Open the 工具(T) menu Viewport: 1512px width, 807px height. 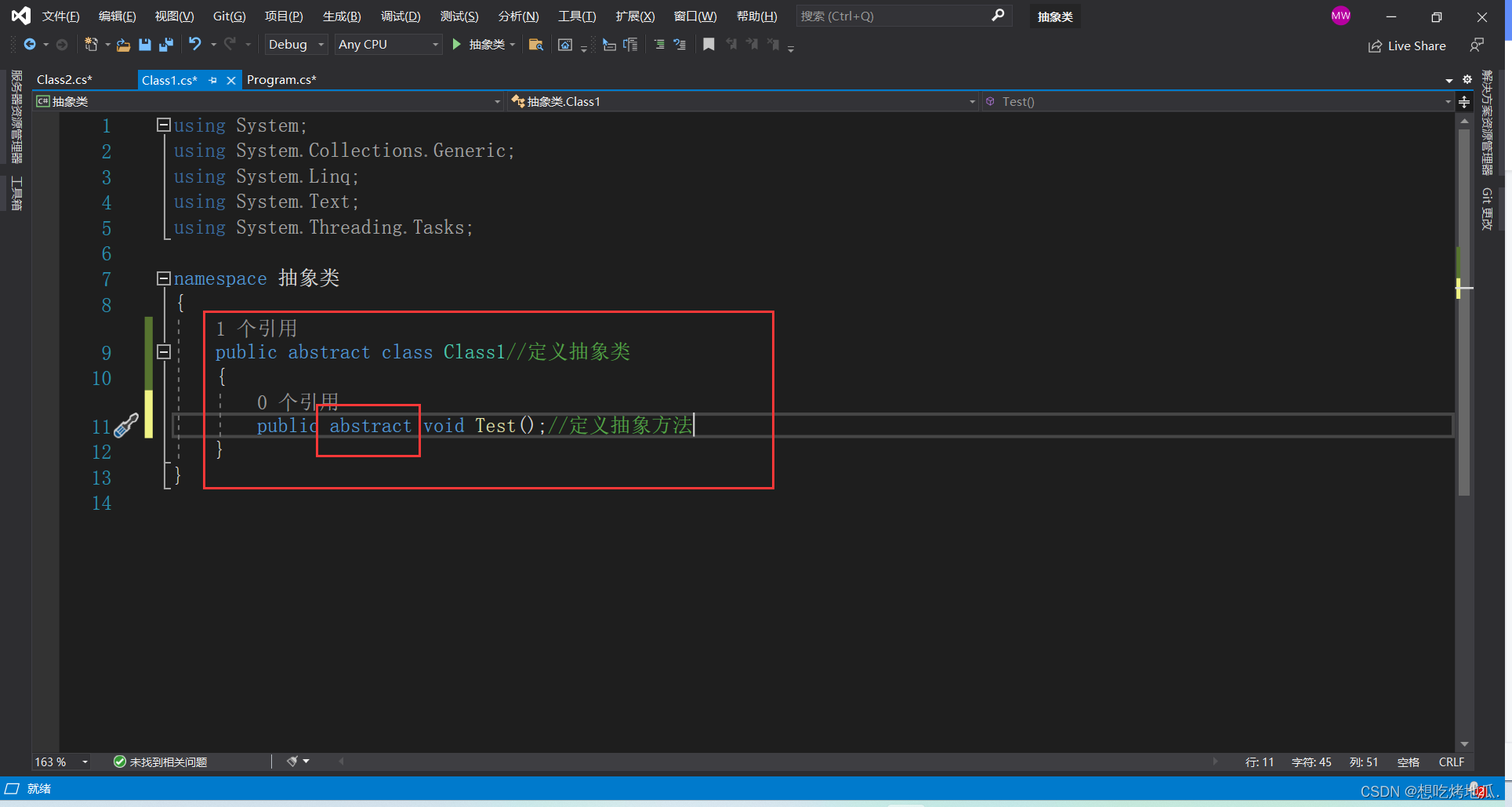coord(577,16)
